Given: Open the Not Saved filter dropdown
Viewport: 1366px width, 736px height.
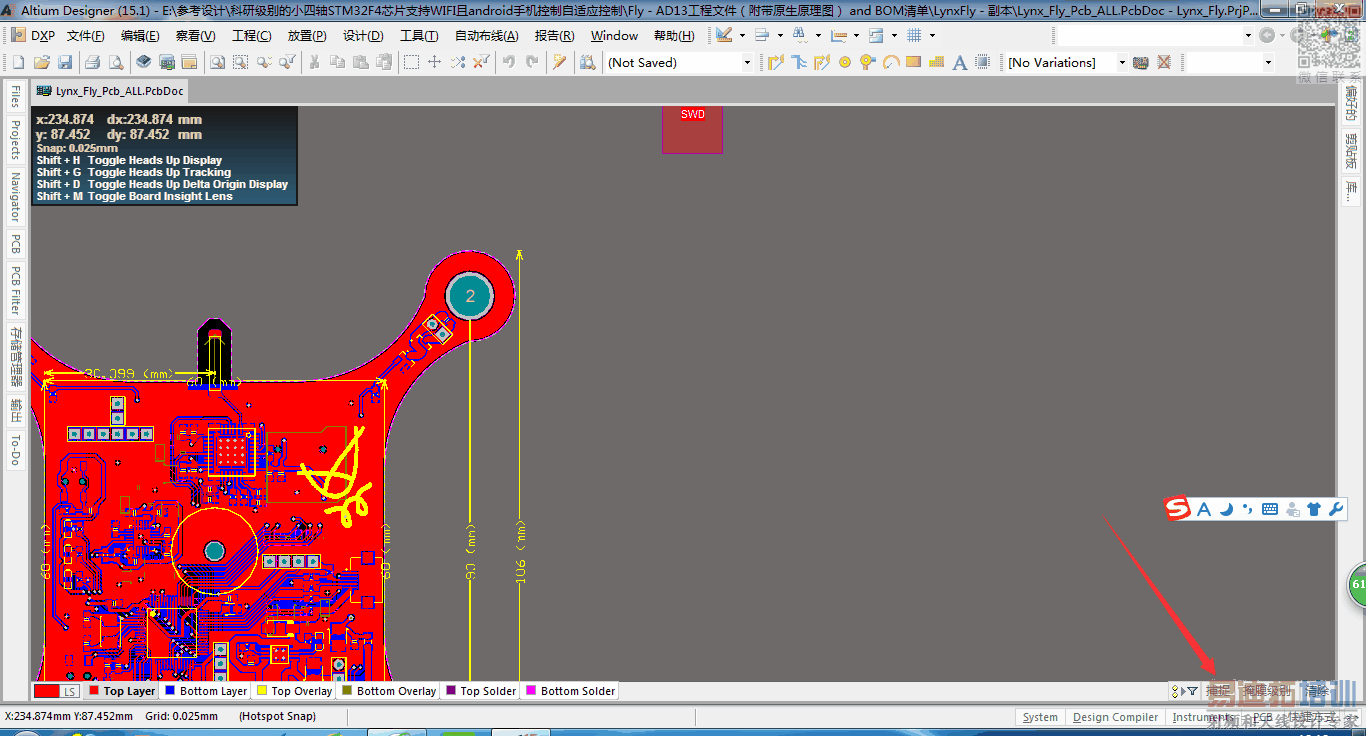Looking at the screenshot, I should tap(746, 62).
